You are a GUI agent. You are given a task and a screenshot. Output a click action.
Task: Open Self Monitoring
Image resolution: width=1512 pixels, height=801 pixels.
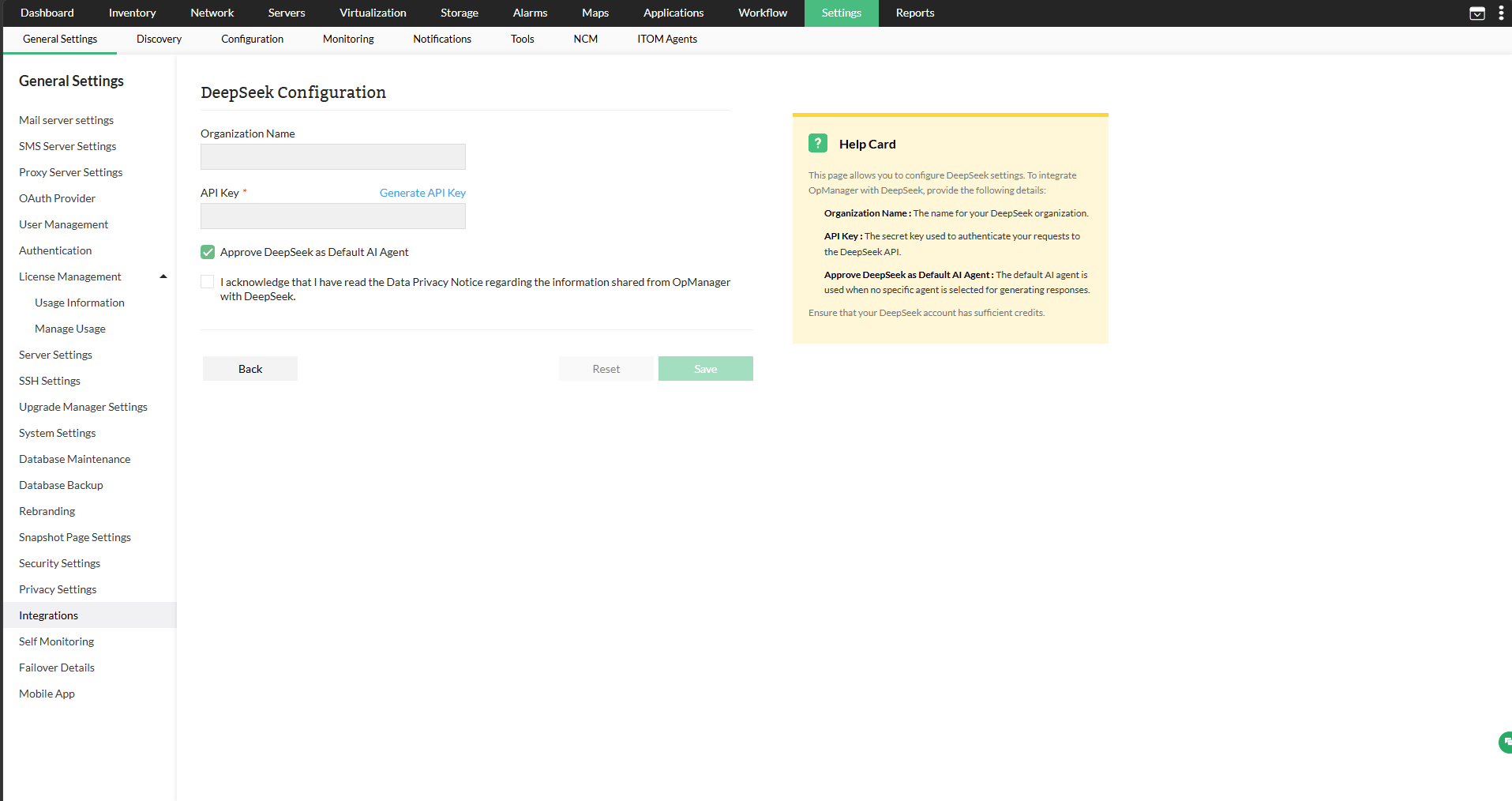click(x=56, y=641)
